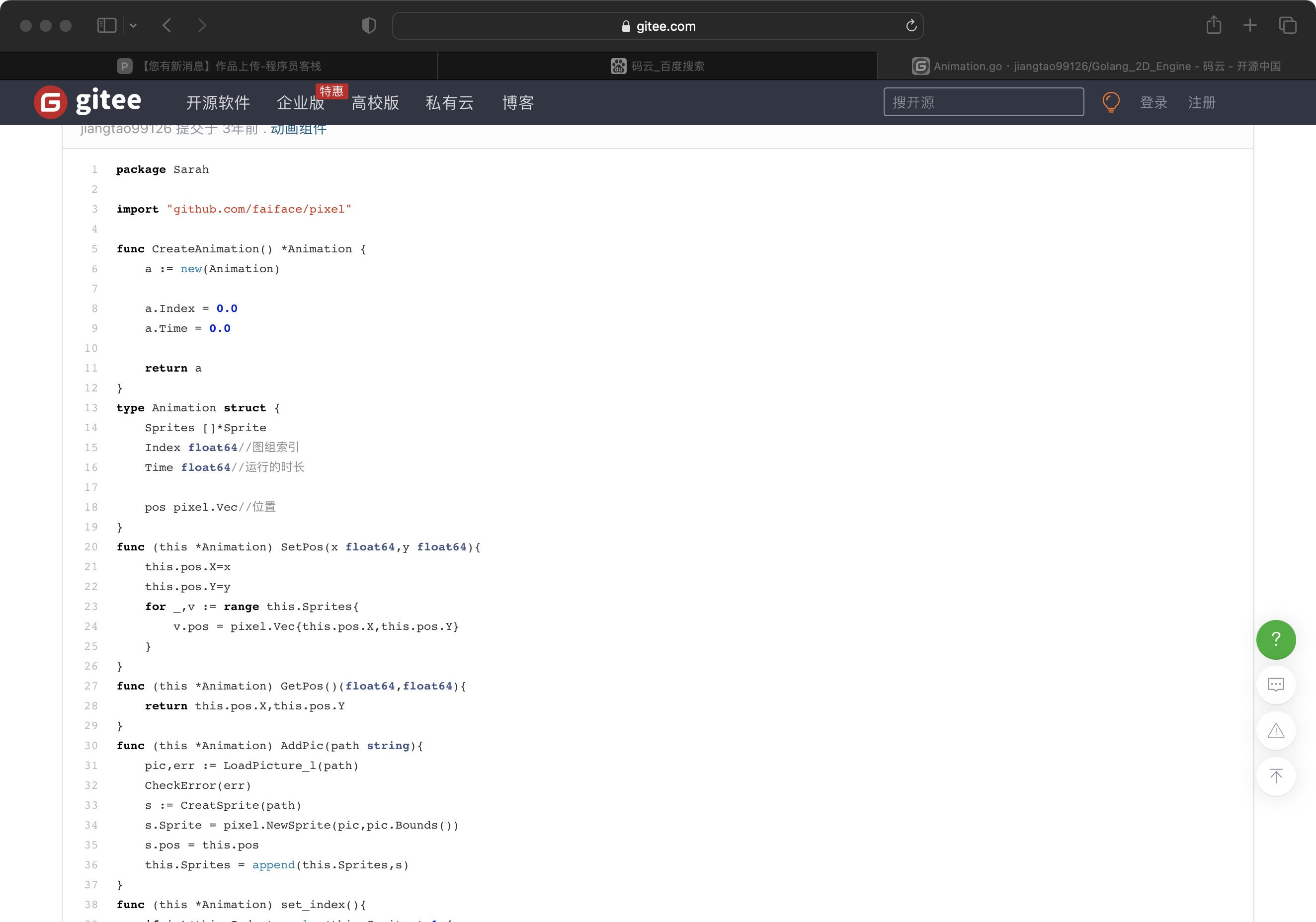Add a new tab with the plus icon
Screen dimensions: 1316x922
pos(1250,25)
